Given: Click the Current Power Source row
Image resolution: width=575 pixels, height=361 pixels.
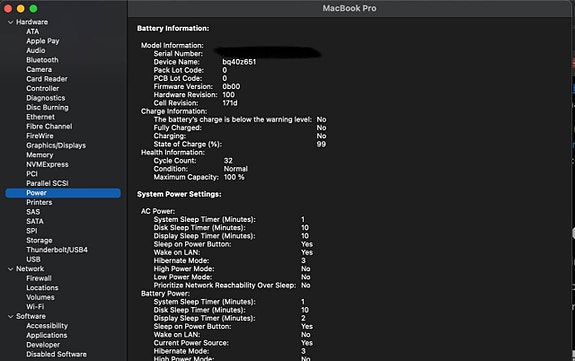Looking at the screenshot, I should tap(233, 343).
